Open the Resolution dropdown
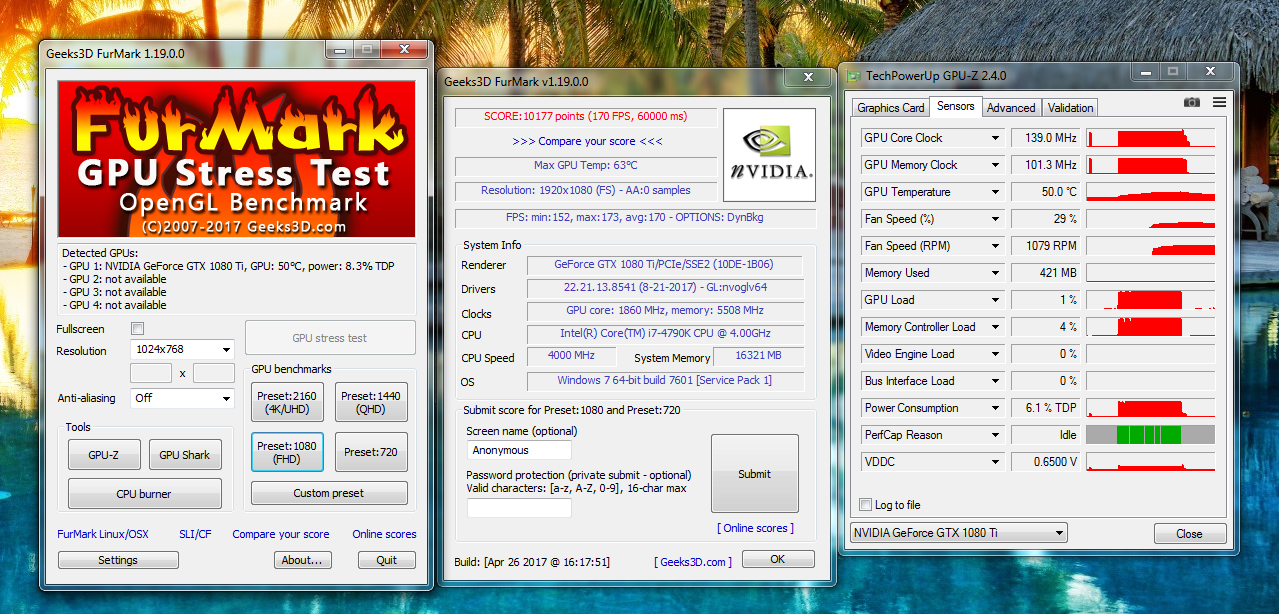This screenshot has width=1279, height=614. [x=182, y=349]
